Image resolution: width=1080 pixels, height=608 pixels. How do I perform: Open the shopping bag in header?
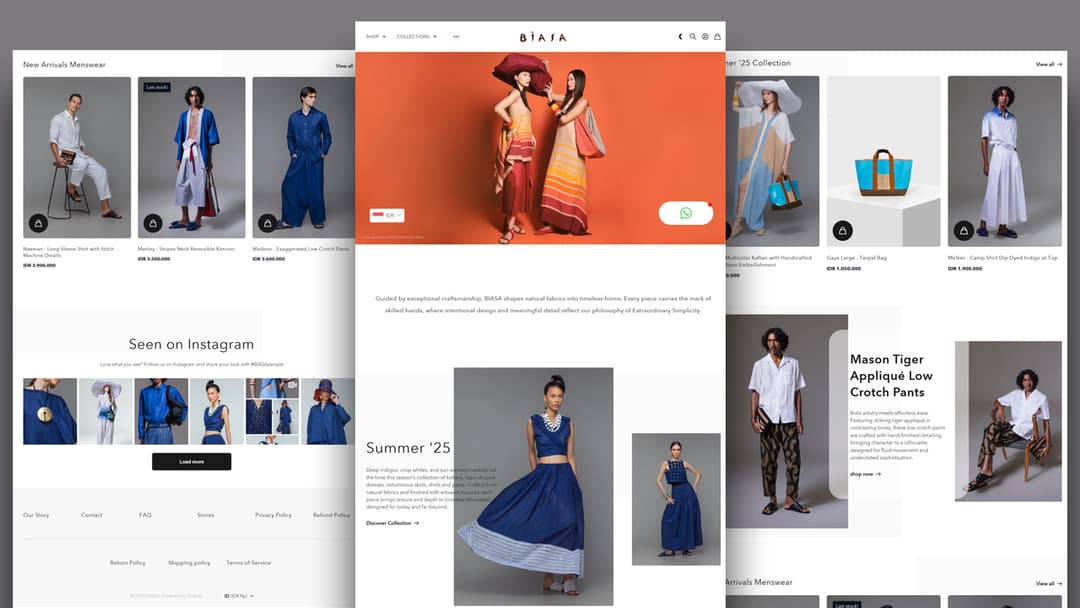point(717,37)
